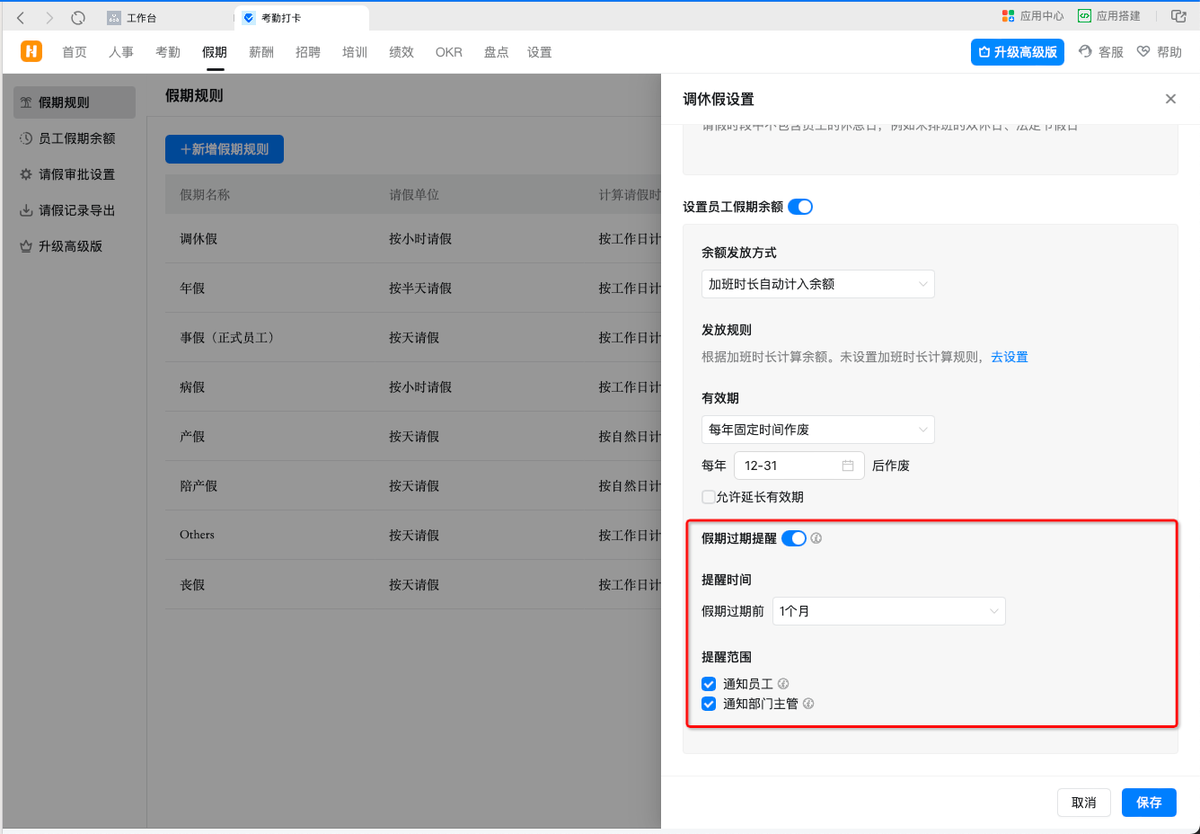The image size is (1200, 834).
Task: Open 客服 customer service headset icon
Action: [x=1085, y=52]
